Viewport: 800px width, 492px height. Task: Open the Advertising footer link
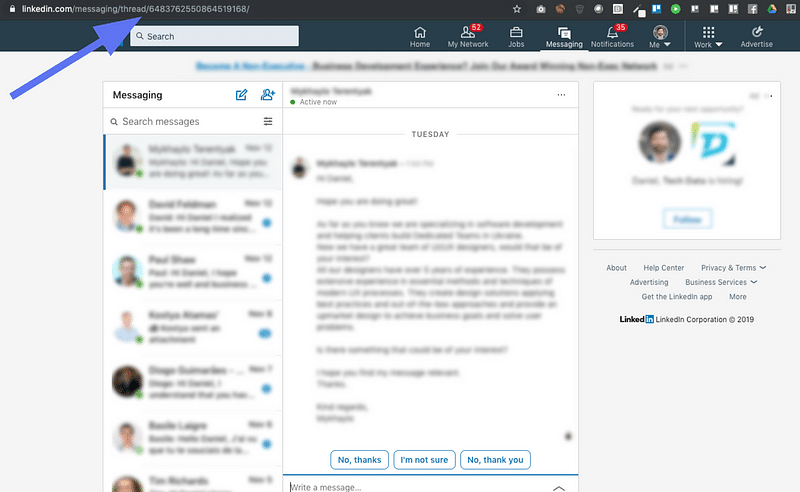(x=648, y=282)
